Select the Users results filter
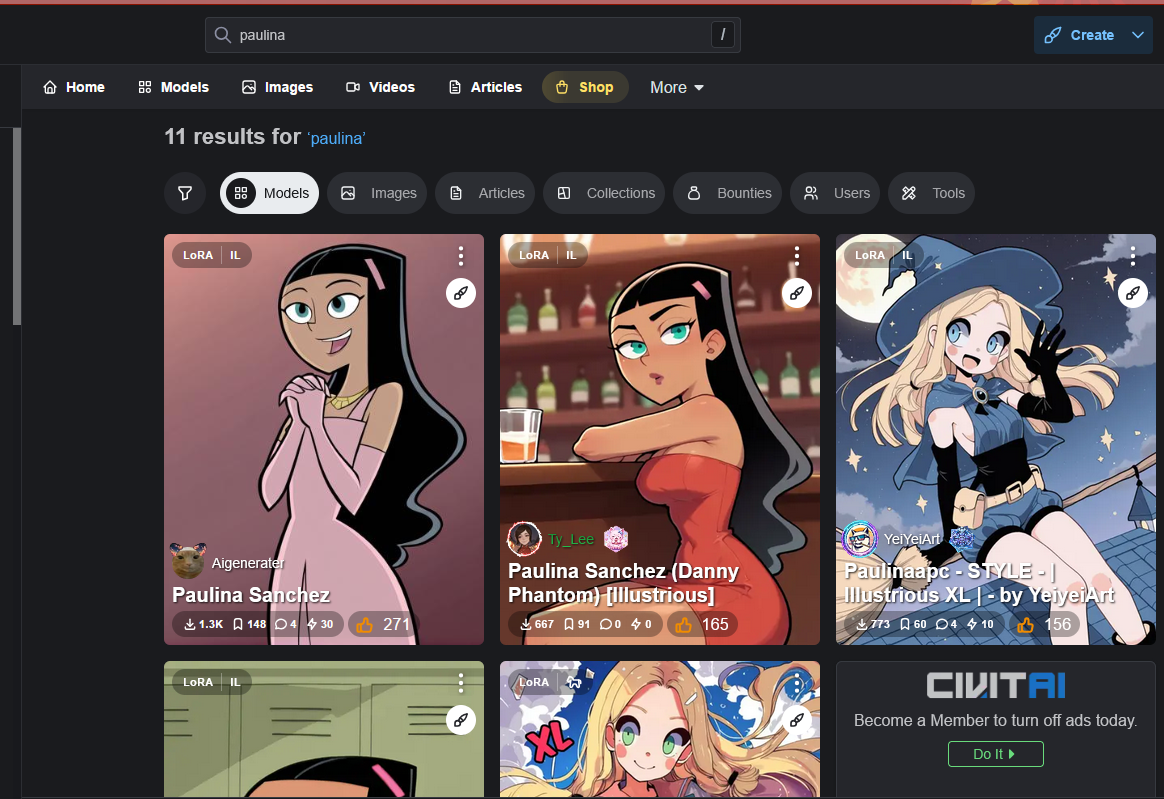1164x799 pixels. coord(835,193)
